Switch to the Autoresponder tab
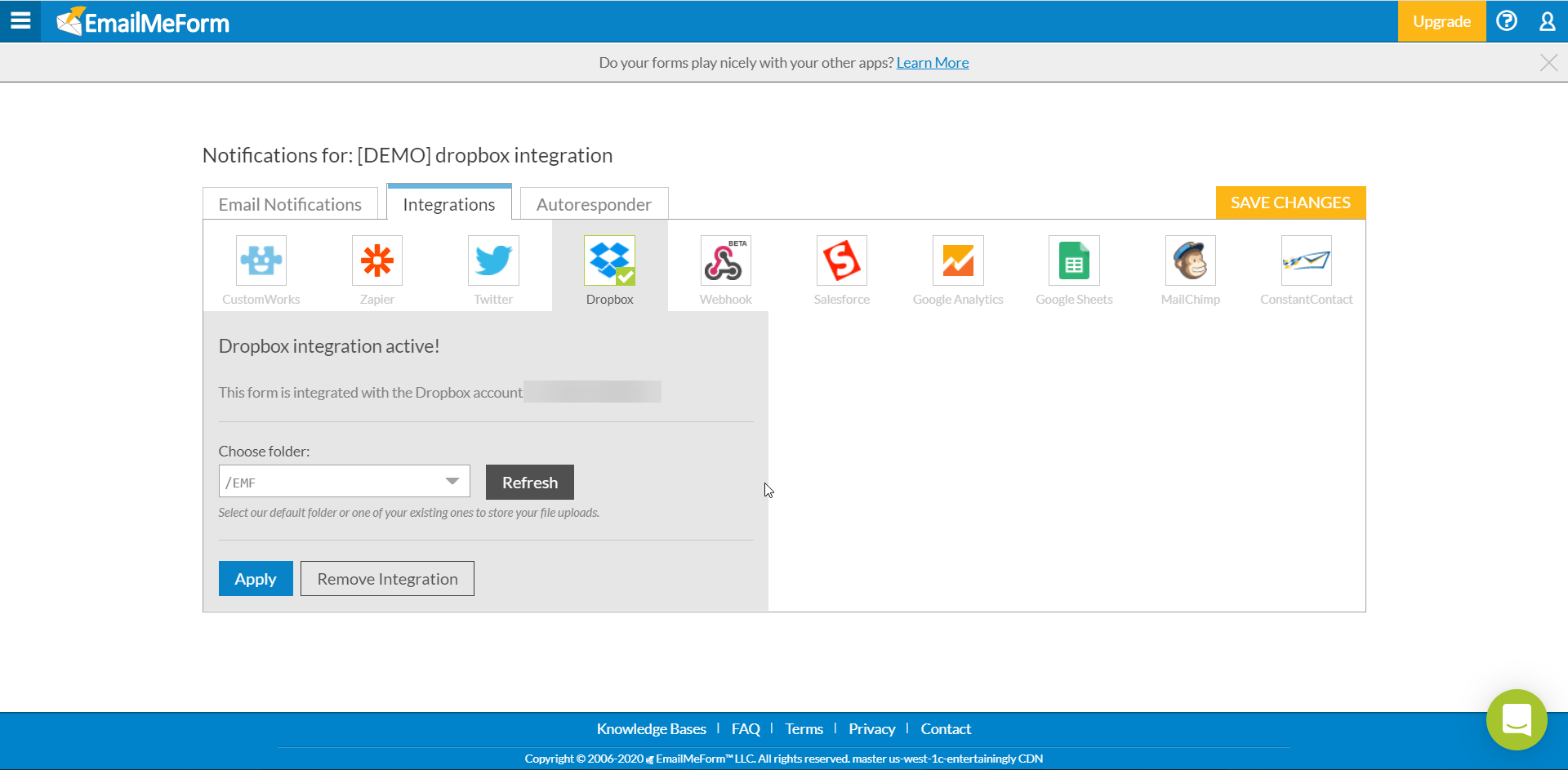Viewport: 1568px width, 770px height. pyautogui.click(x=594, y=204)
